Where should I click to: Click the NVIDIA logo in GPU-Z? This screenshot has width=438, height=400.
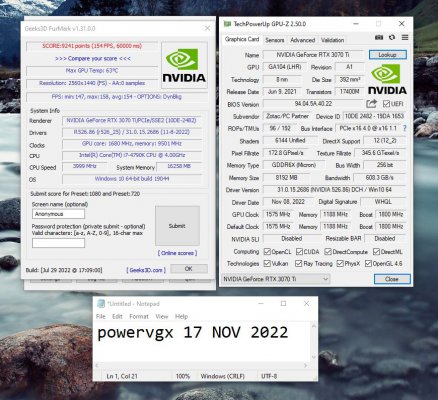coord(387,79)
